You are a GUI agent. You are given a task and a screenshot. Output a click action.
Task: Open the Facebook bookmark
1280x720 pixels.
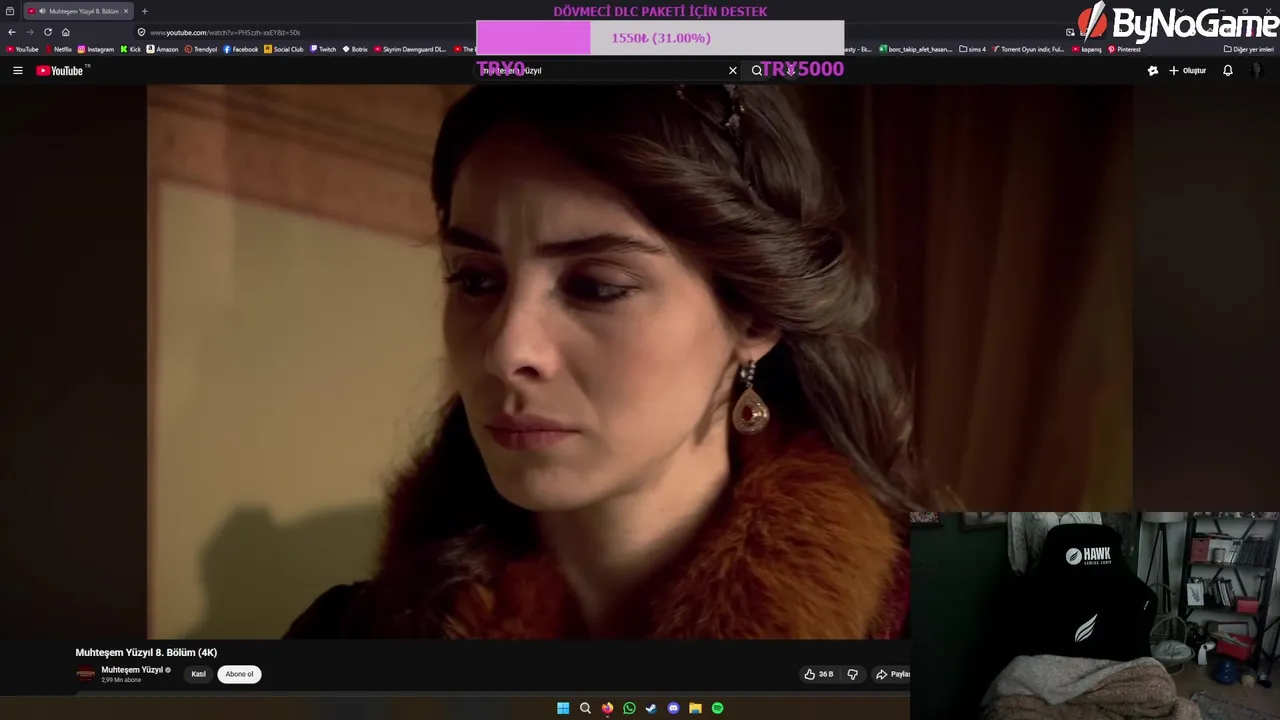click(x=241, y=49)
